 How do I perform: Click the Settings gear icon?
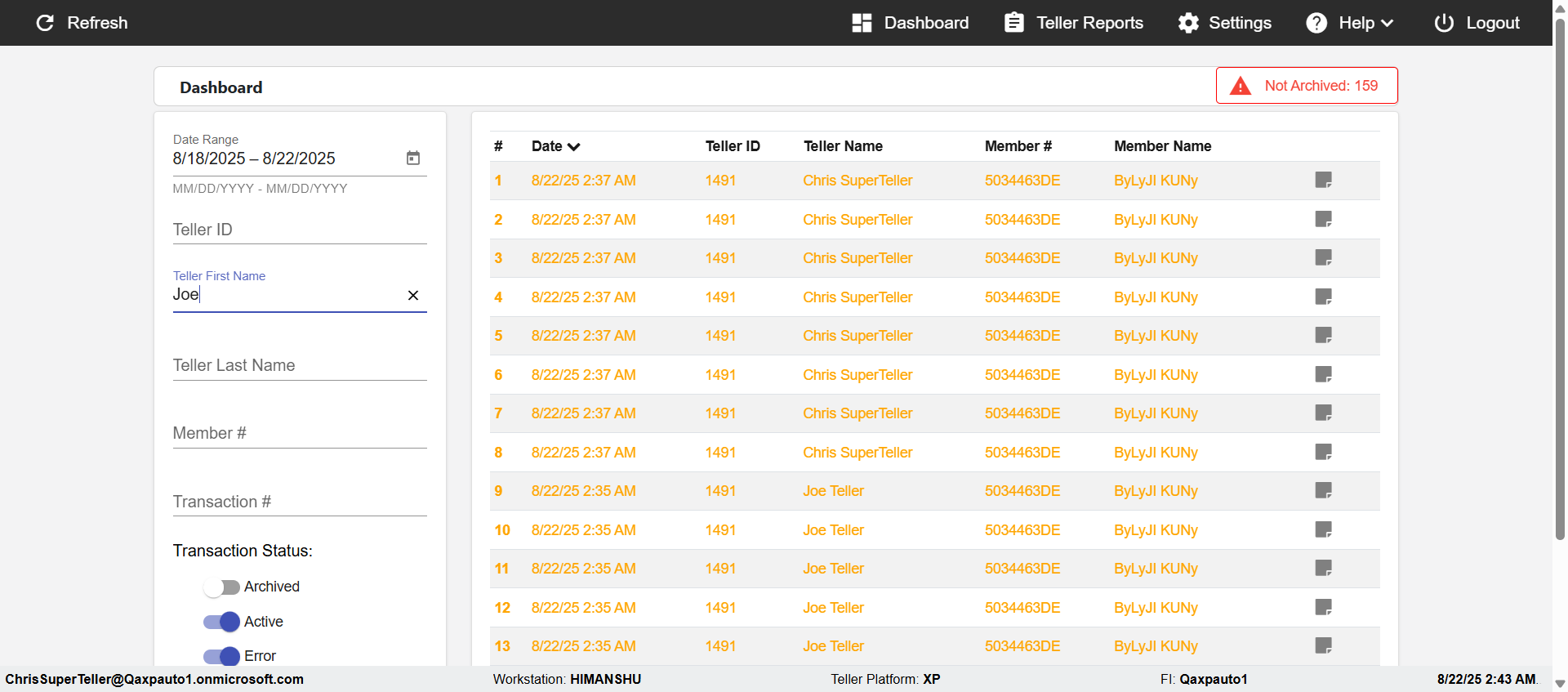[x=1188, y=23]
